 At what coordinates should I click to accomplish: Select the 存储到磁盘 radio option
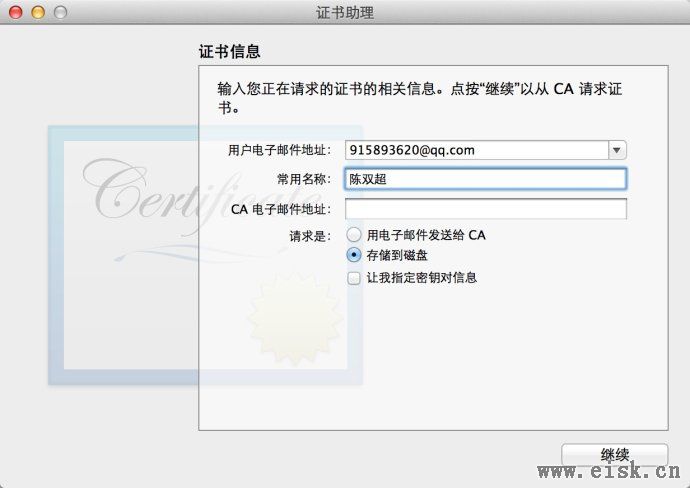[354, 255]
